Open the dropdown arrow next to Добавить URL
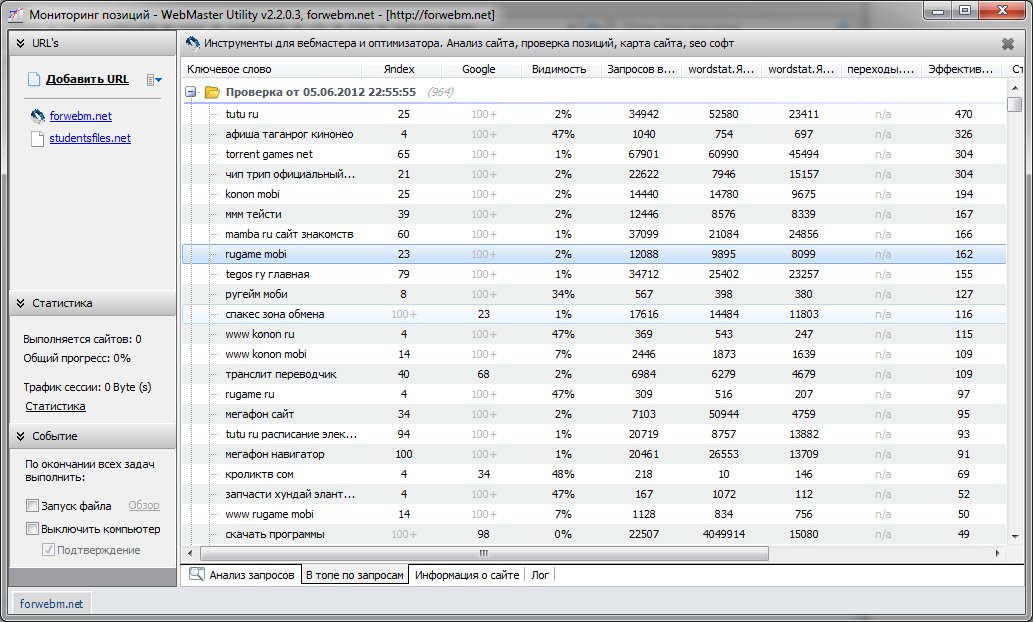This screenshot has height=622, width=1033. tap(154, 80)
